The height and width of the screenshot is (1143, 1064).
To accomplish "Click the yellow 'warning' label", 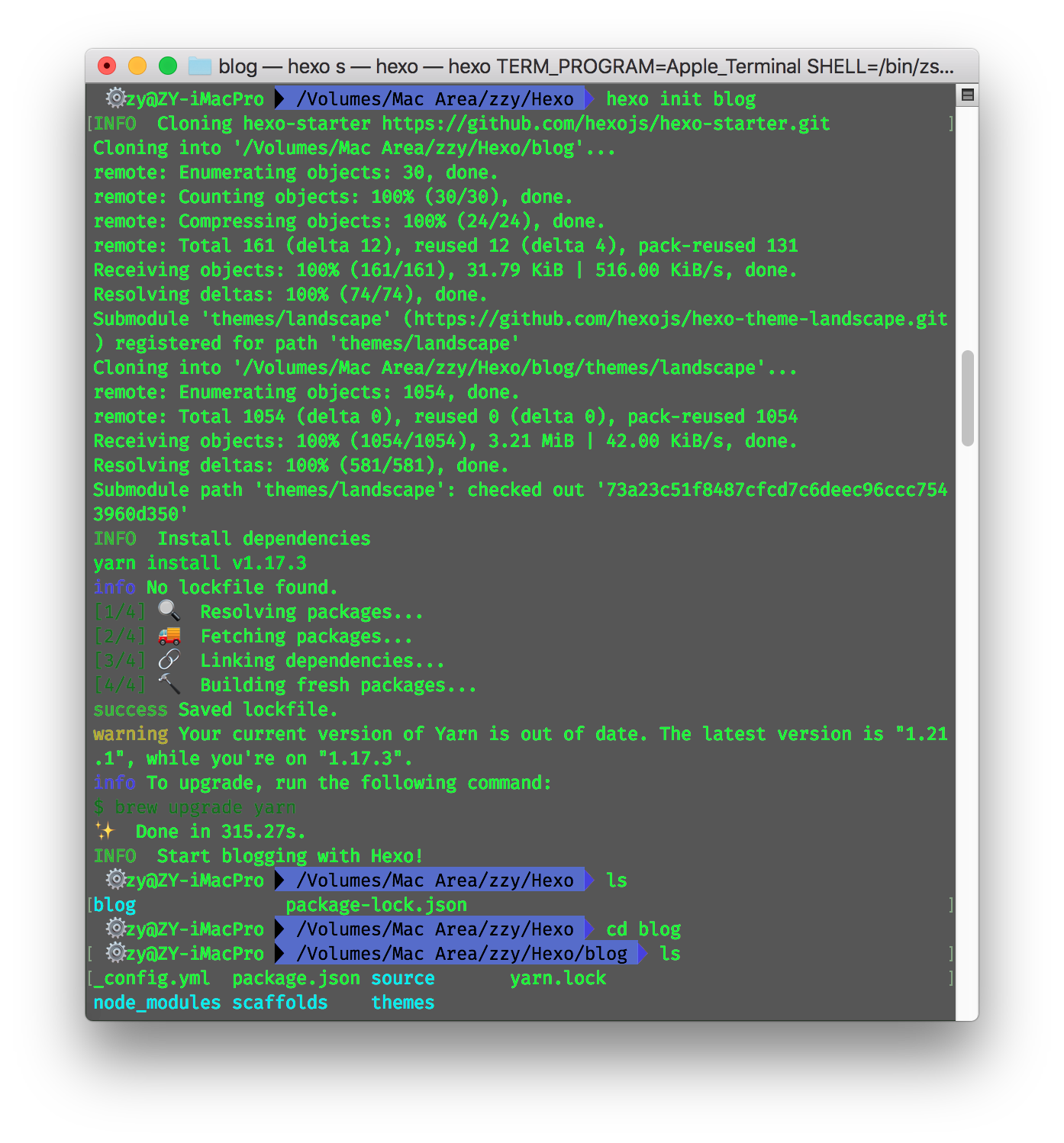I will coord(131,734).
